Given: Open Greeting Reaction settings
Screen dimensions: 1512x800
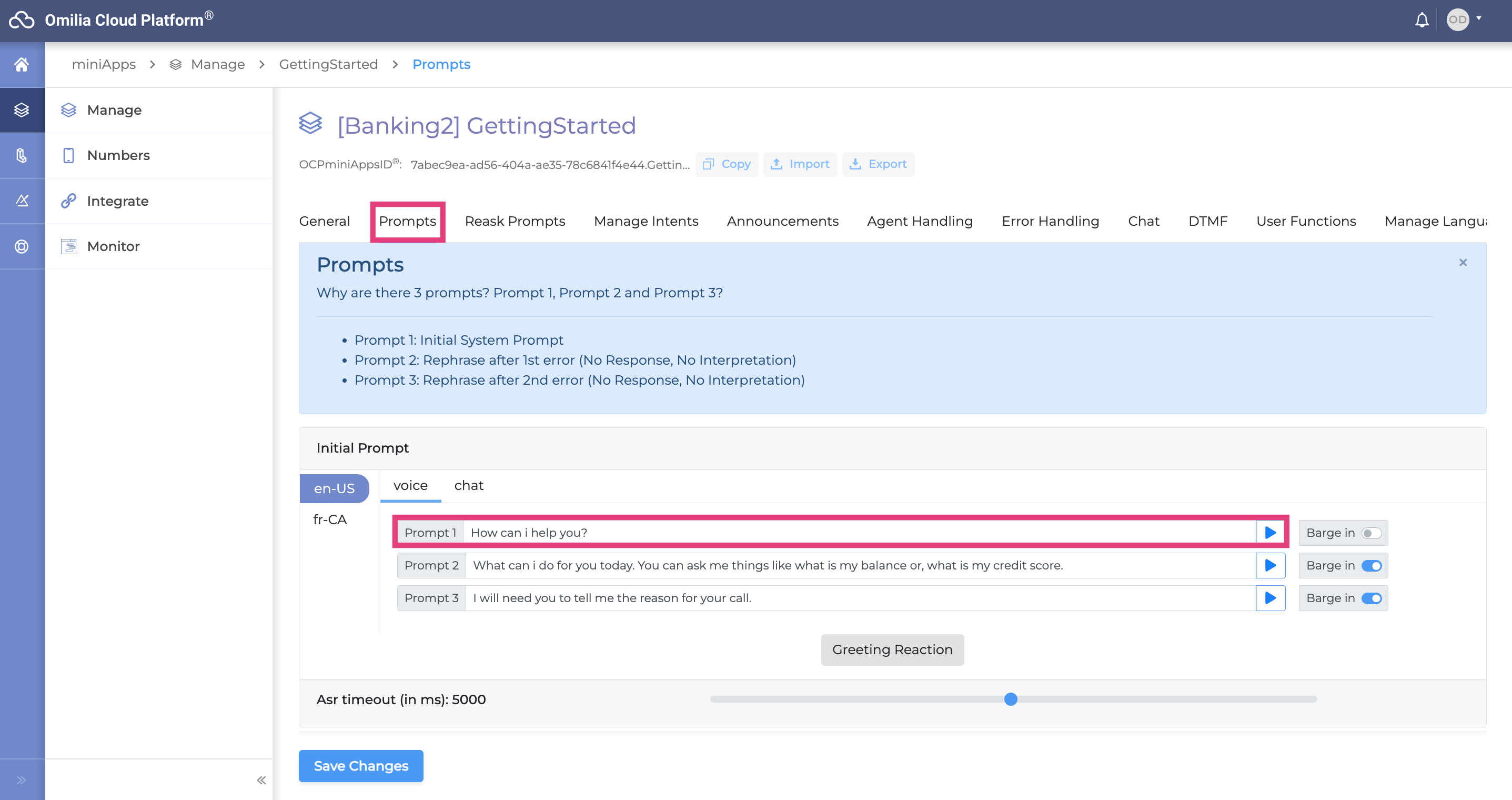Looking at the screenshot, I should pos(892,649).
